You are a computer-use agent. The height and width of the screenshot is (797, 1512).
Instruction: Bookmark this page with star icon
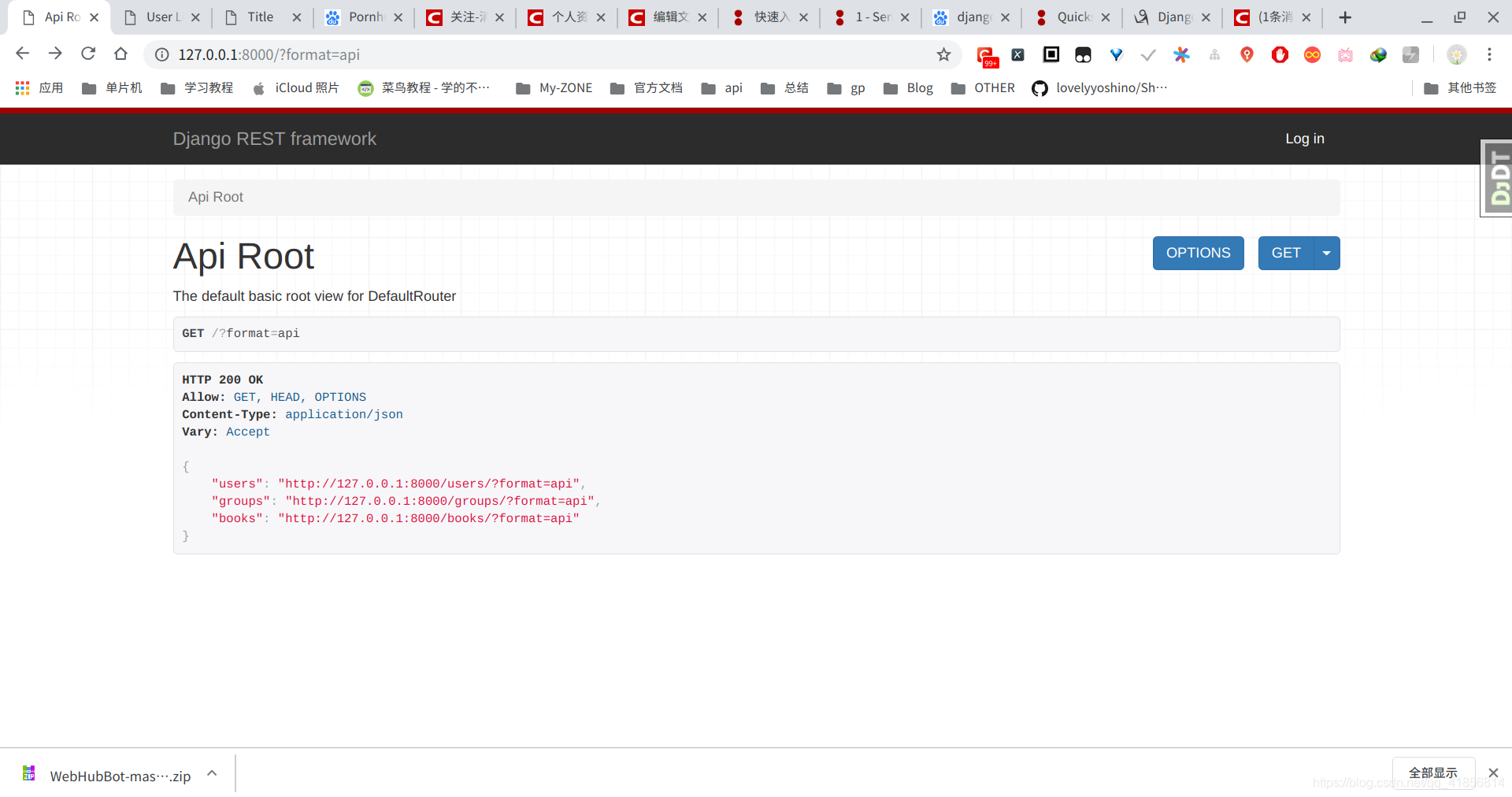943,54
